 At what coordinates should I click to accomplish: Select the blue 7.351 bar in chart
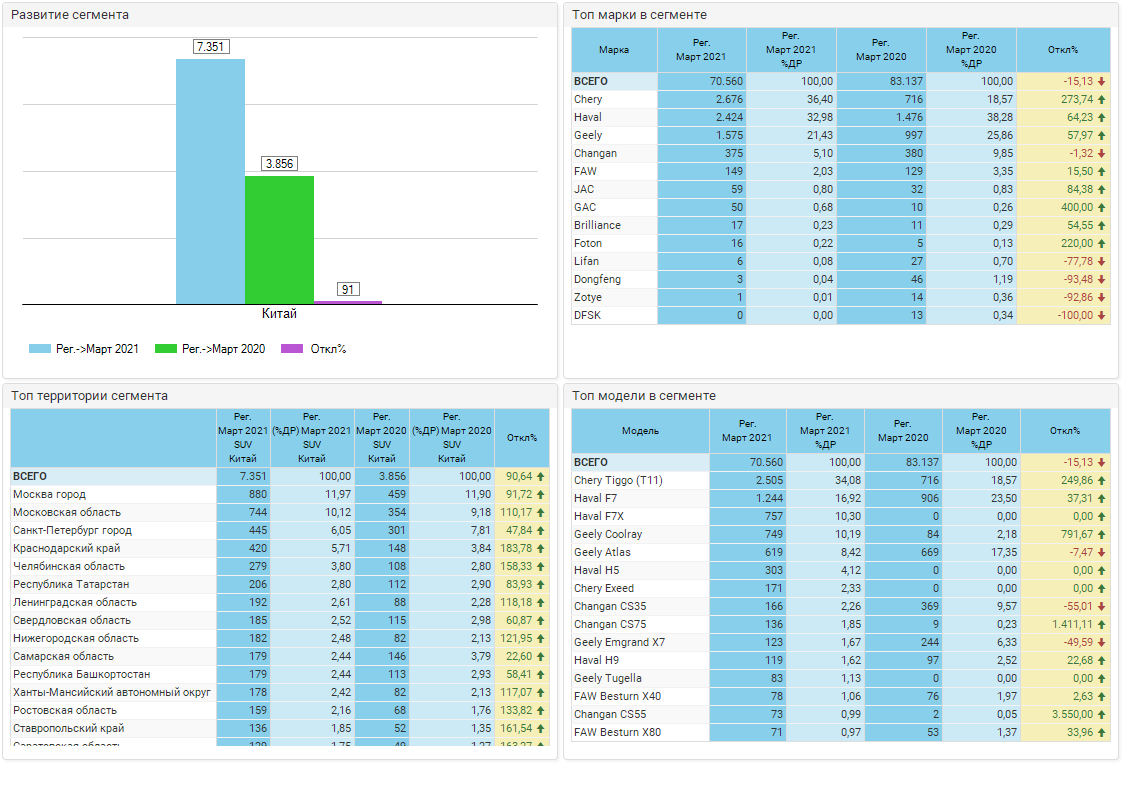coord(210,181)
